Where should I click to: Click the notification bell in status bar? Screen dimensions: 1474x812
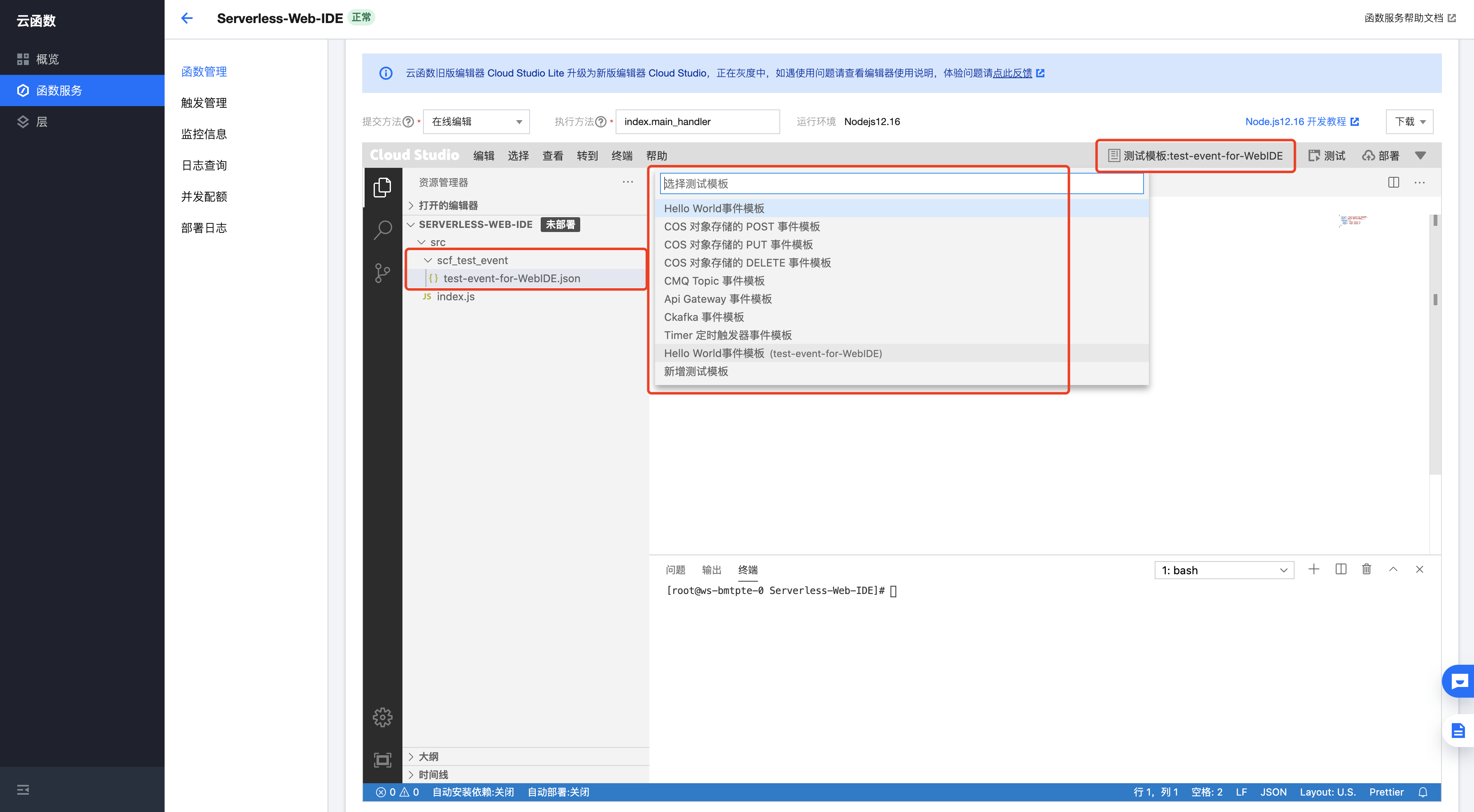pyautogui.click(x=1423, y=792)
